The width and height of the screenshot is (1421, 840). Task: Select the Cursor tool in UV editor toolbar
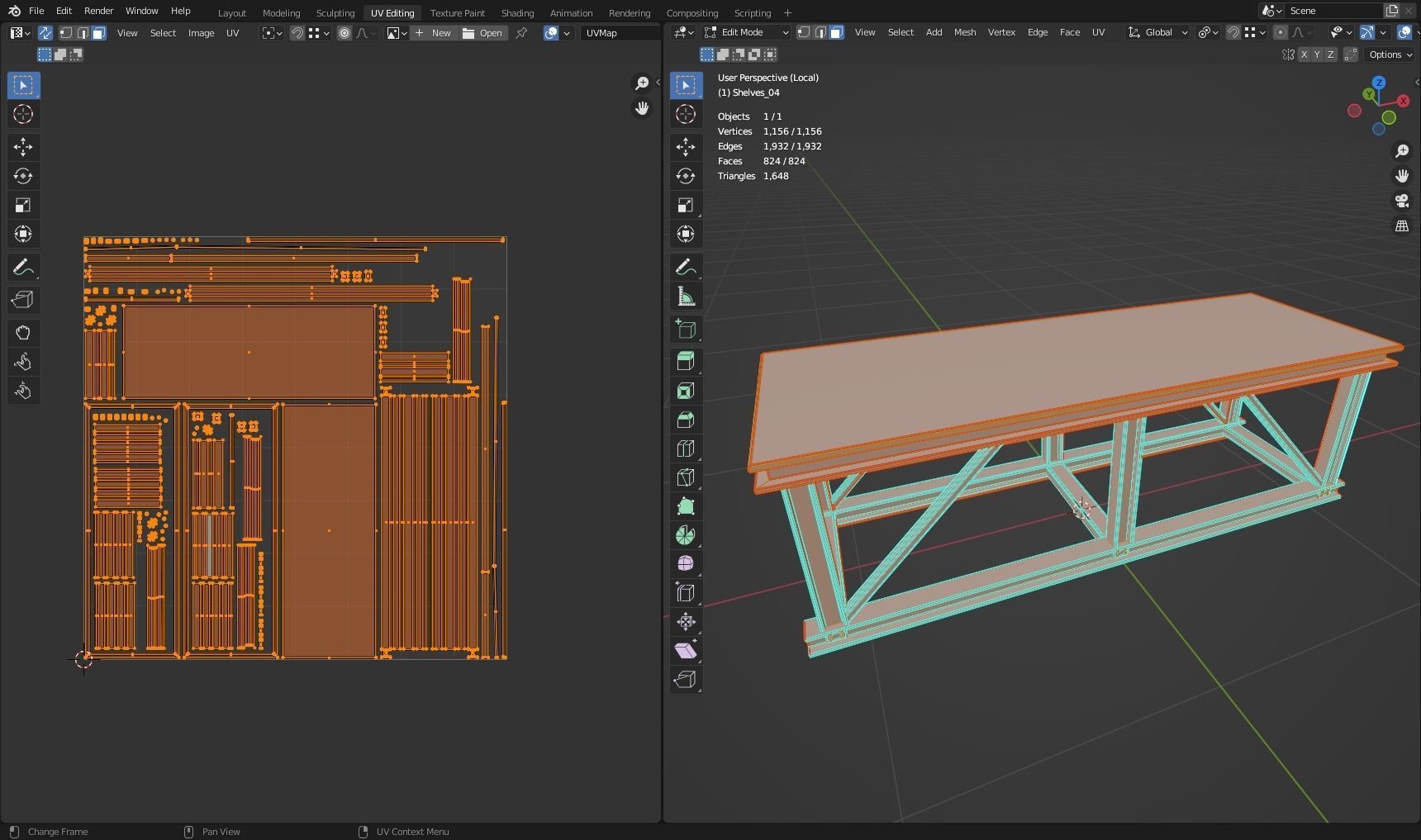point(23,114)
